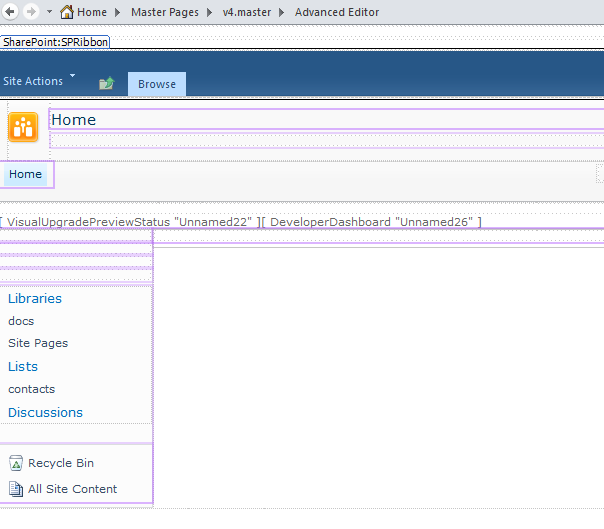Go back with the back arrow button
The height and width of the screenshot is (529, 604).
pos(10,12)
